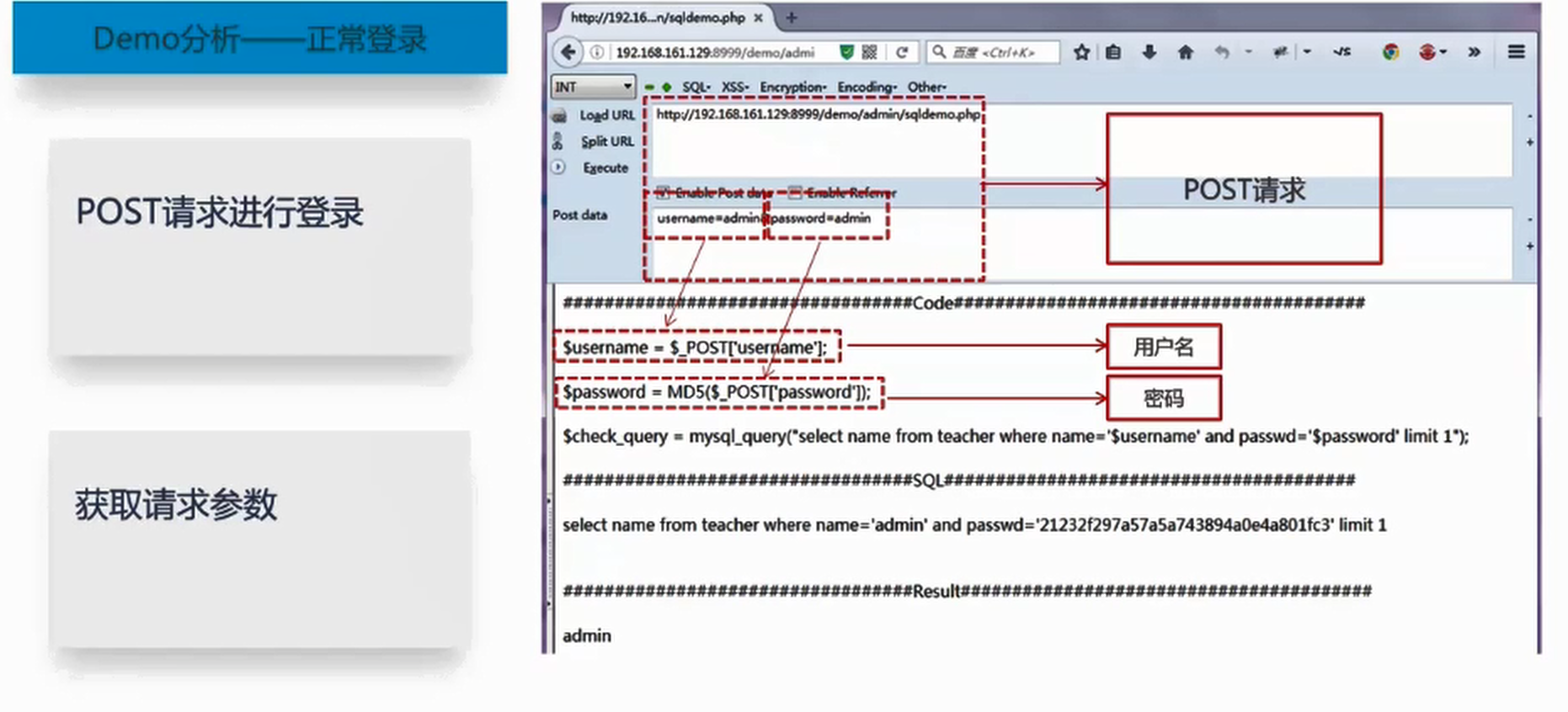Screen dimensions: 1568x712
Task: Click the reload page icon
Action: pyautogui.click(x=902, y=52)
